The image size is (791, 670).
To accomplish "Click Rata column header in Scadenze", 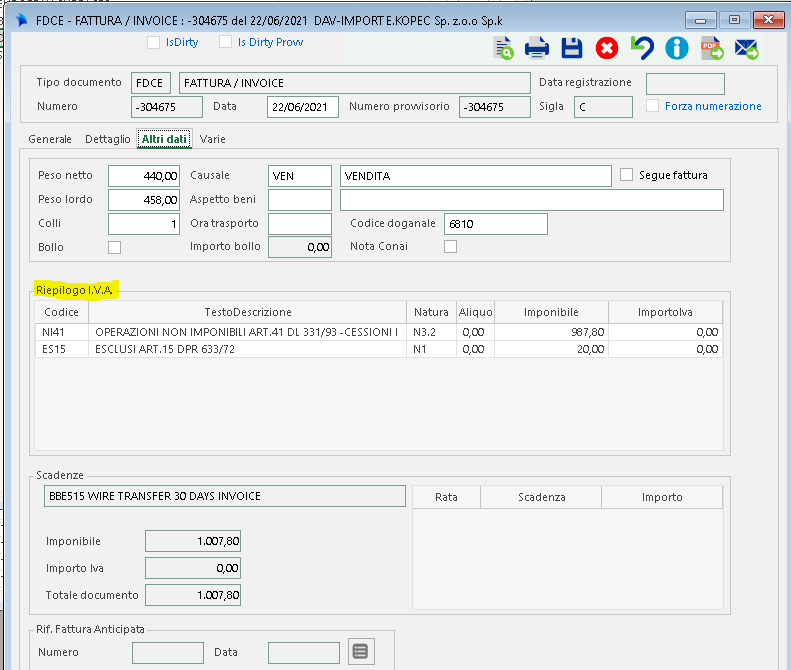I will pos(446,497).
